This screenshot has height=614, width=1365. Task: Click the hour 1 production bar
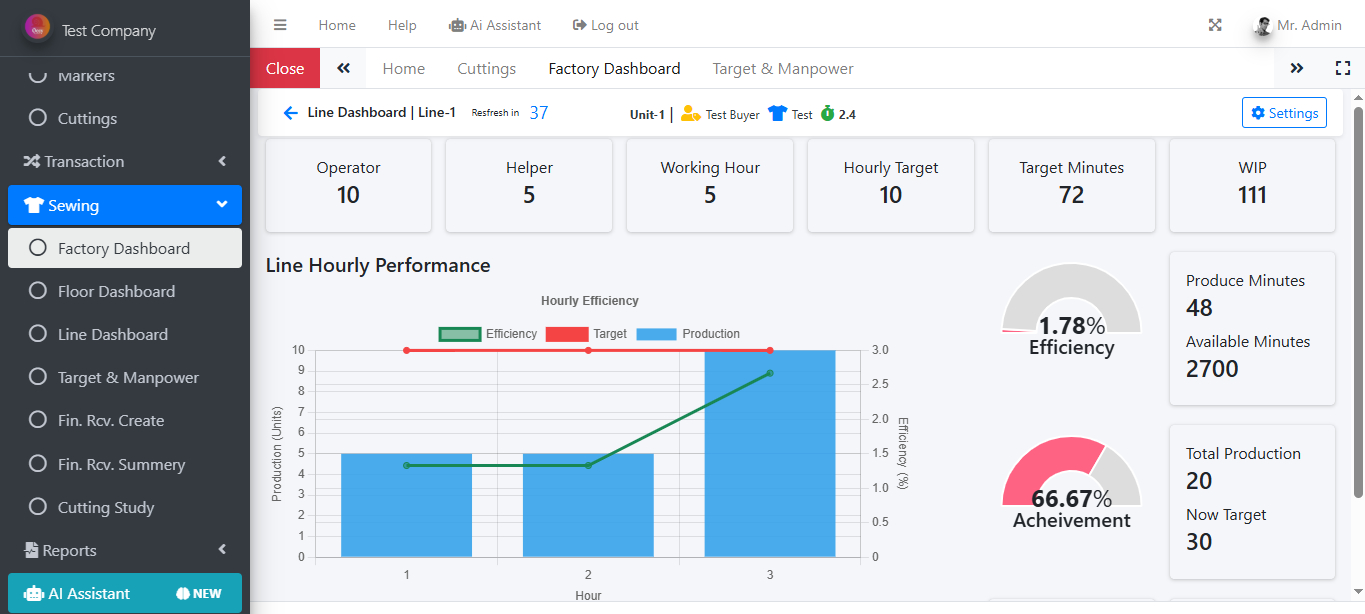[406, 505]
